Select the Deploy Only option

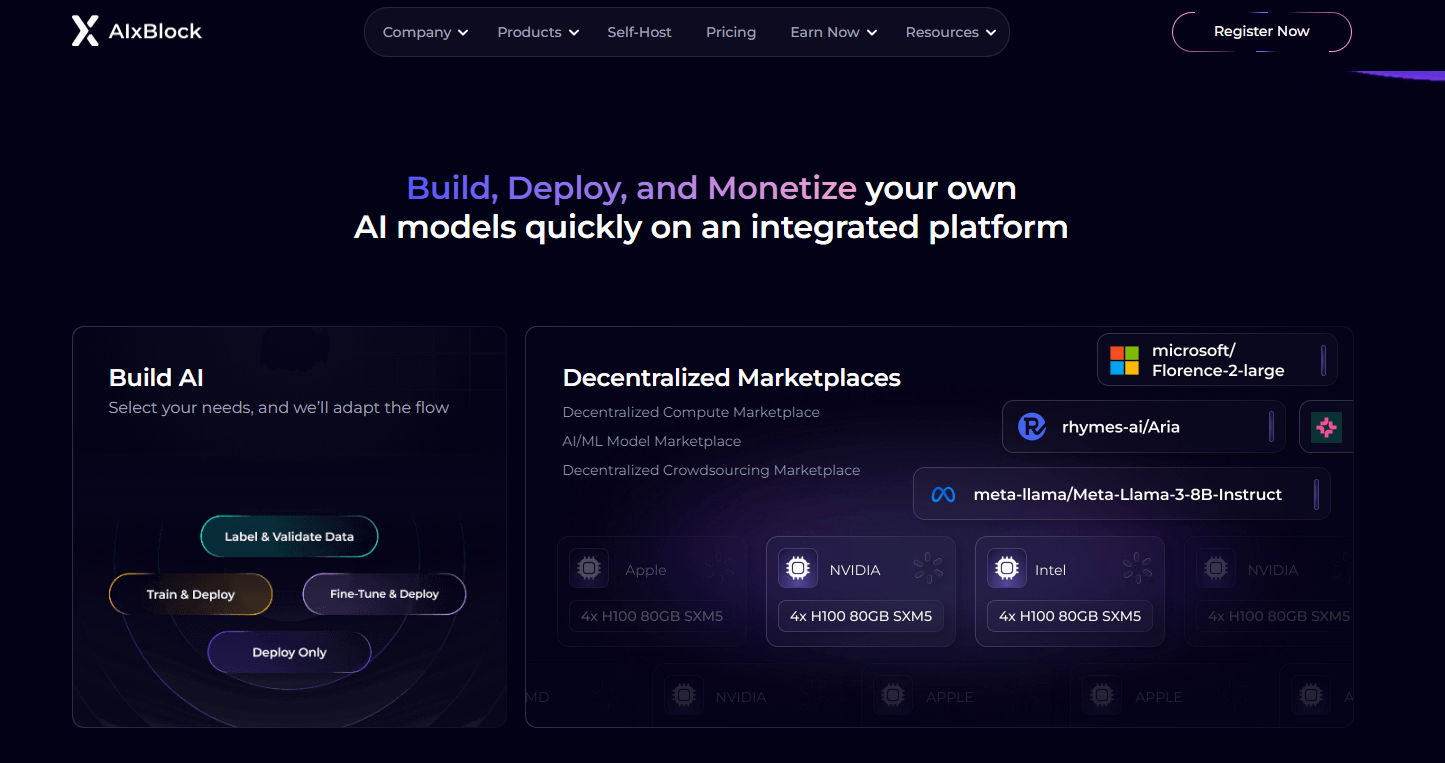pos(289,652)
